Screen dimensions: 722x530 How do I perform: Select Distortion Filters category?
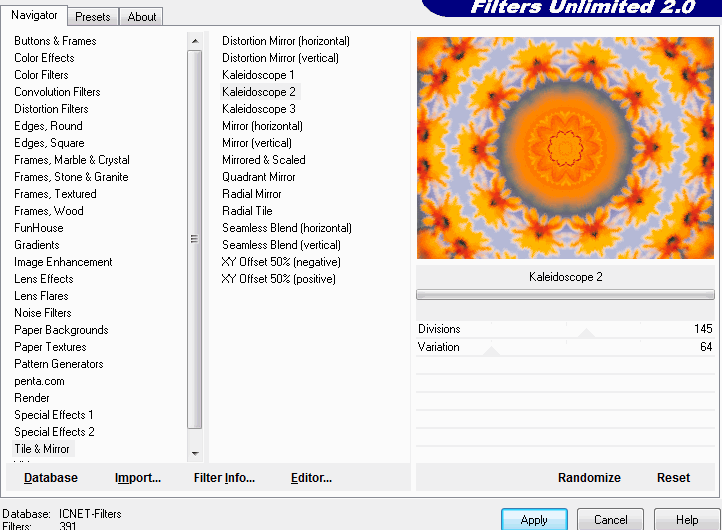coord(51,109)
